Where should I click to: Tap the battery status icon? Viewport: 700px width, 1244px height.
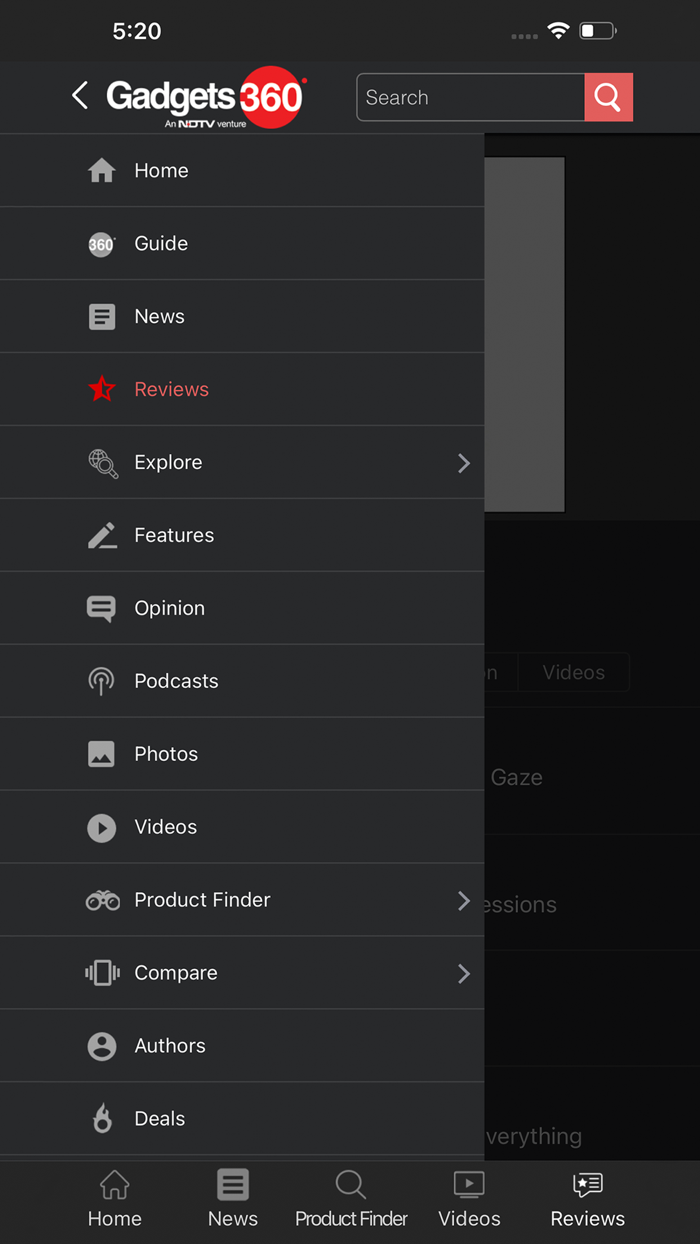tap(598, 32)
